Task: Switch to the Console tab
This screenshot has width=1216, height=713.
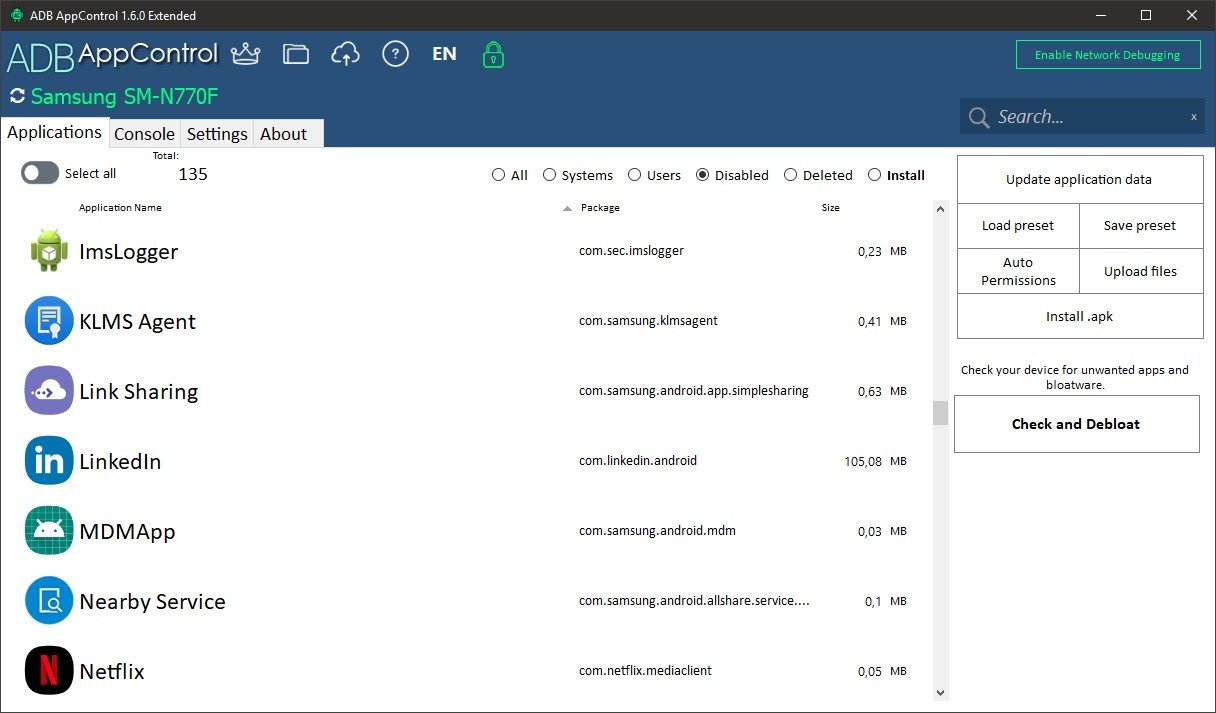Action: tap(145, 134)
